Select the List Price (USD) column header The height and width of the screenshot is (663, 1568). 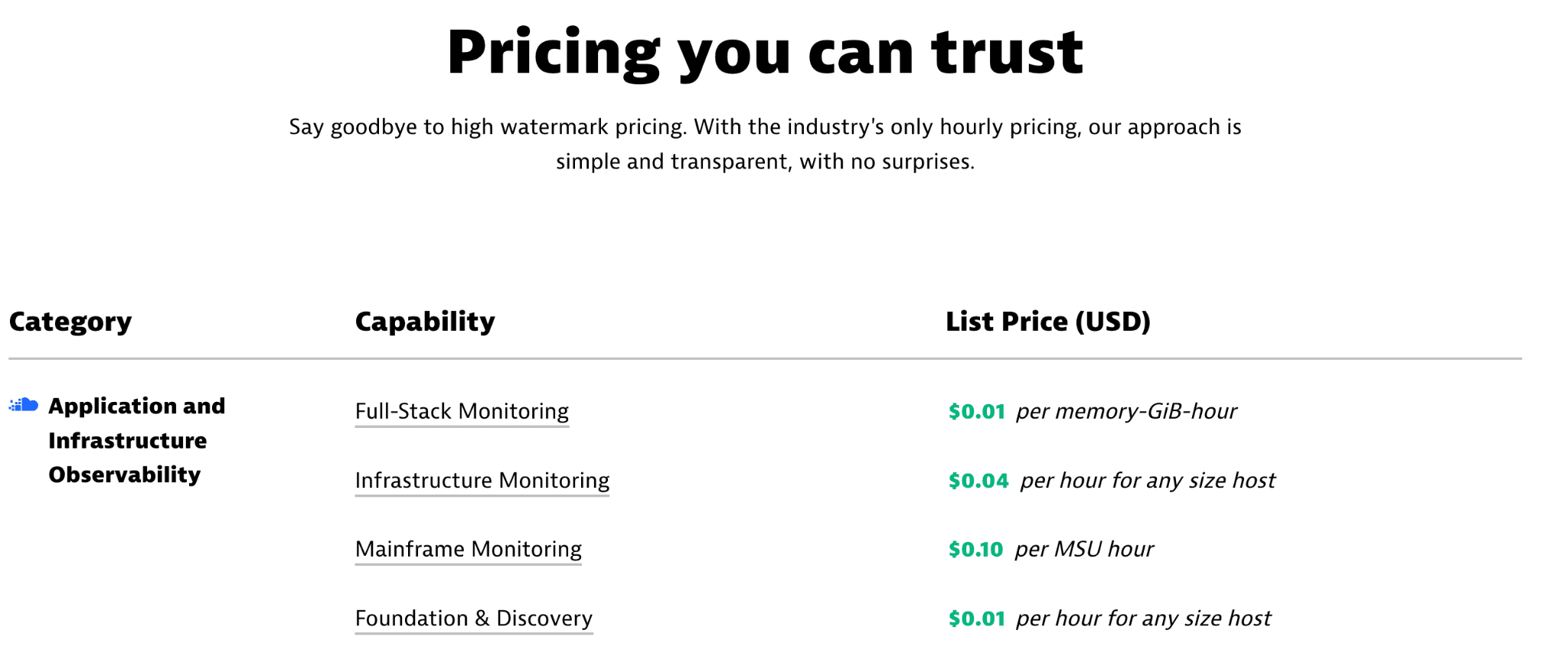click(x=1048, y=322)
